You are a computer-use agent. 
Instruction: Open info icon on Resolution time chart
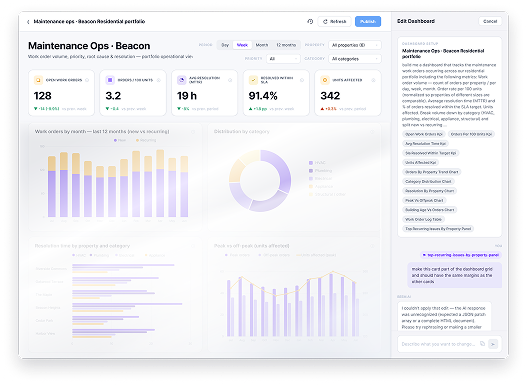[193, 246]
